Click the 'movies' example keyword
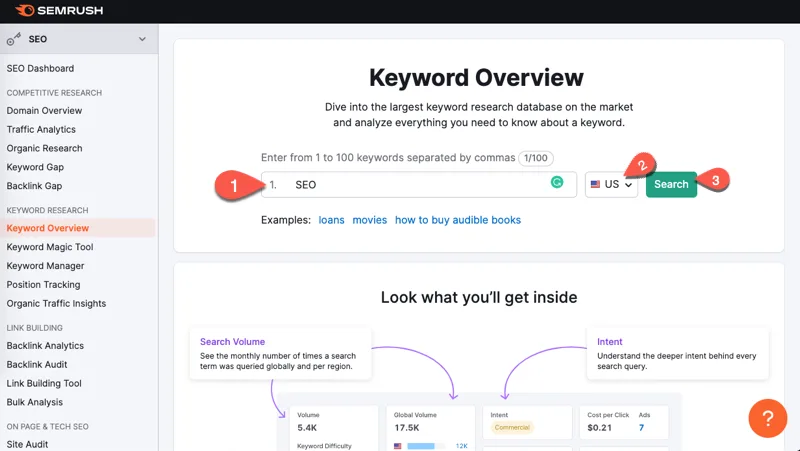This screenshot has height=451, width=800. (369, 220)
